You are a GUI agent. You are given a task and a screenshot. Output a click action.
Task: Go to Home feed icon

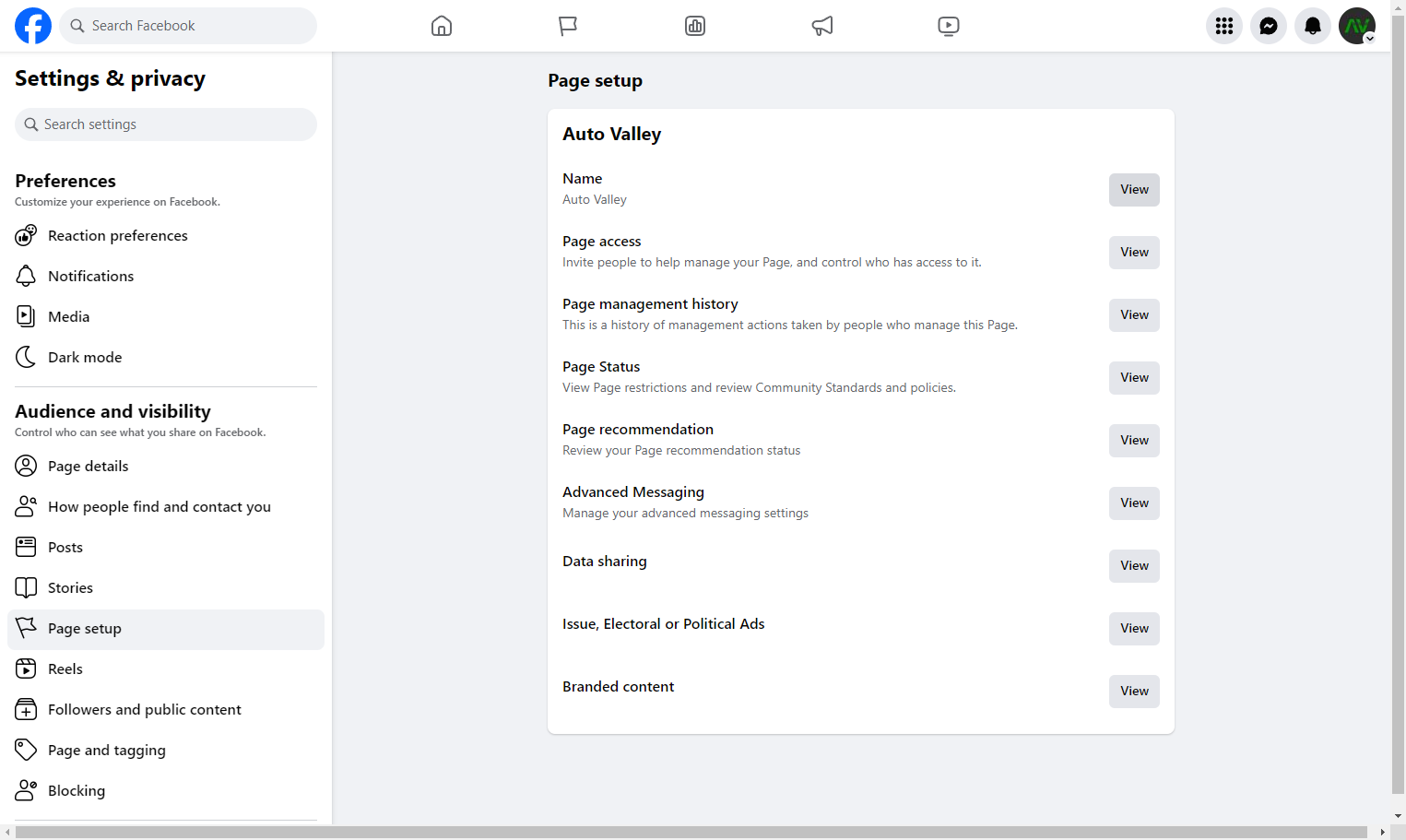[442, 26]
